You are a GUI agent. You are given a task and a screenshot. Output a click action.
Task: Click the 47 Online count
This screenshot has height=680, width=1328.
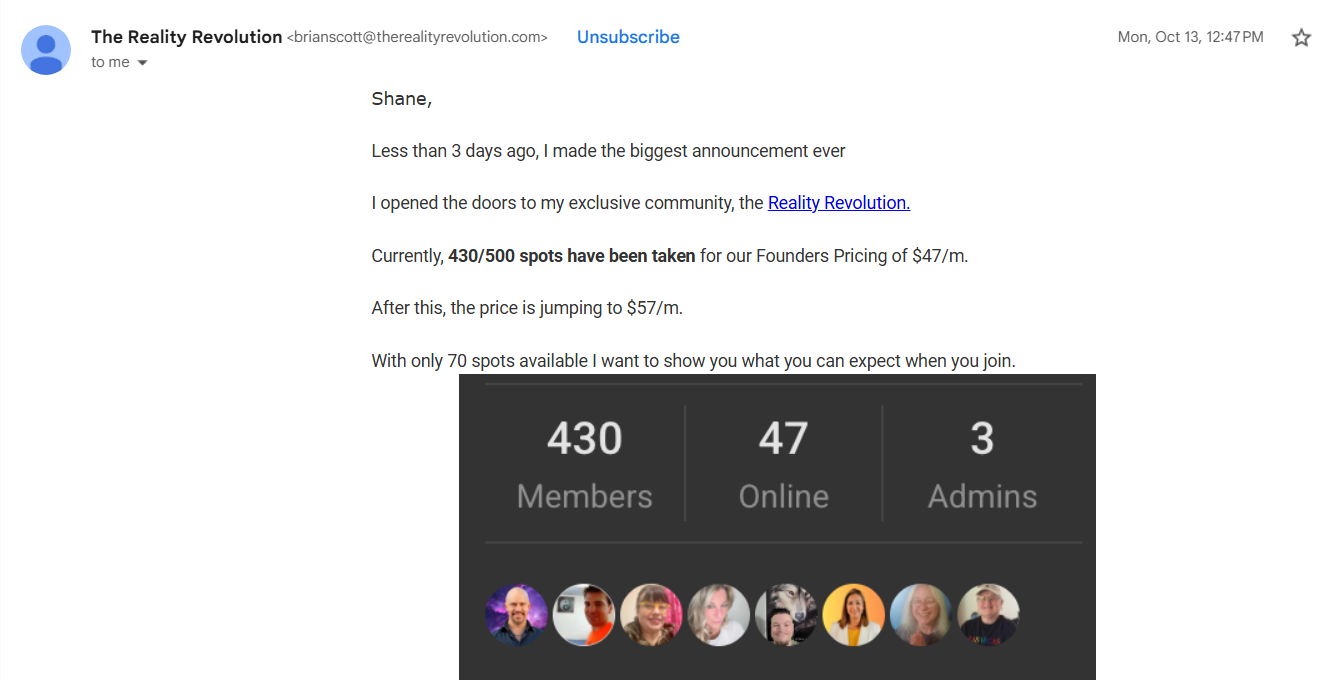coord(783,464)
